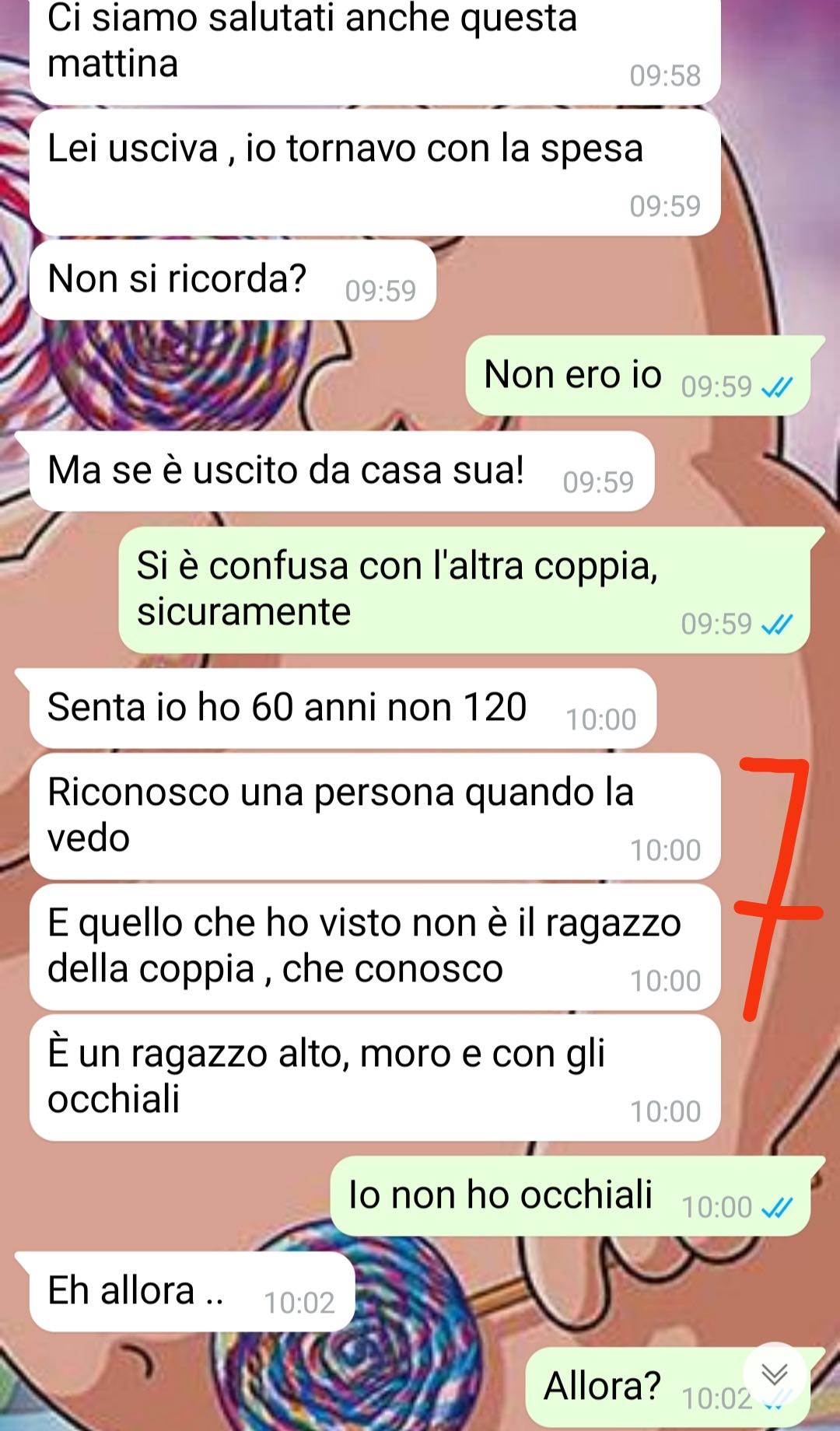Tap blue ticks on "Io non ho occhiali"

coord(776,1208)
